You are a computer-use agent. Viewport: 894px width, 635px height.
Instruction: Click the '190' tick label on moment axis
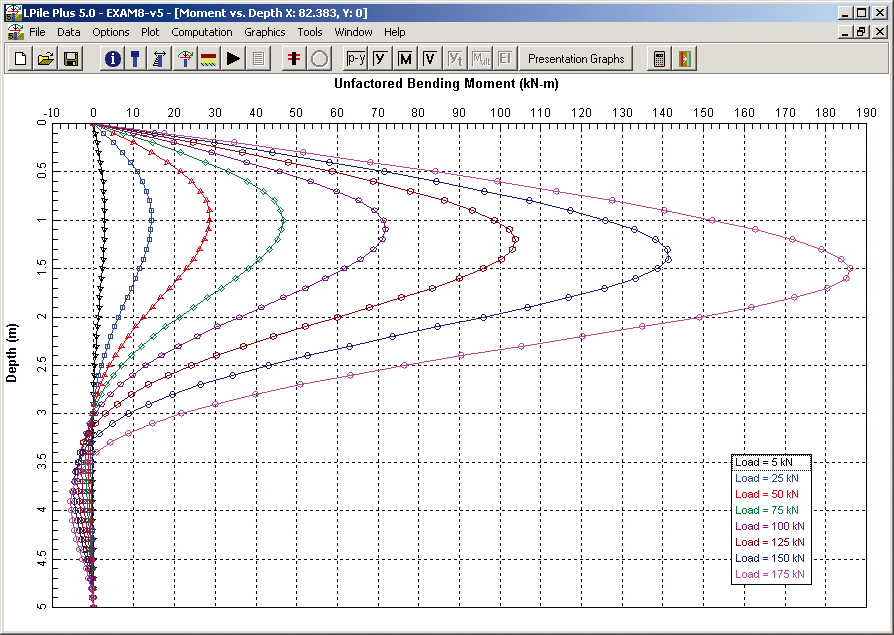(866, 112)
